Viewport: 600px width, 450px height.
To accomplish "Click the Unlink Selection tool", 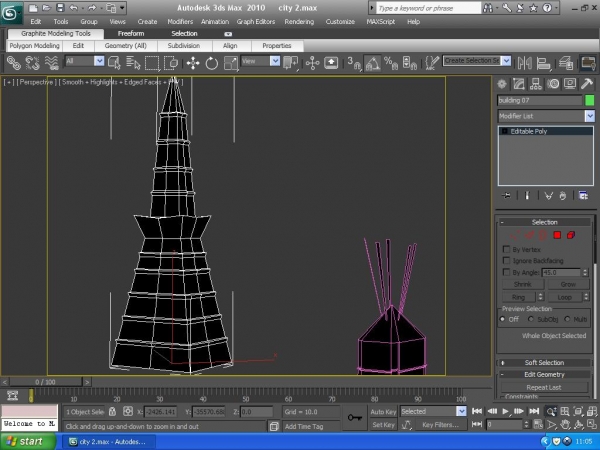I will point(33,62).
